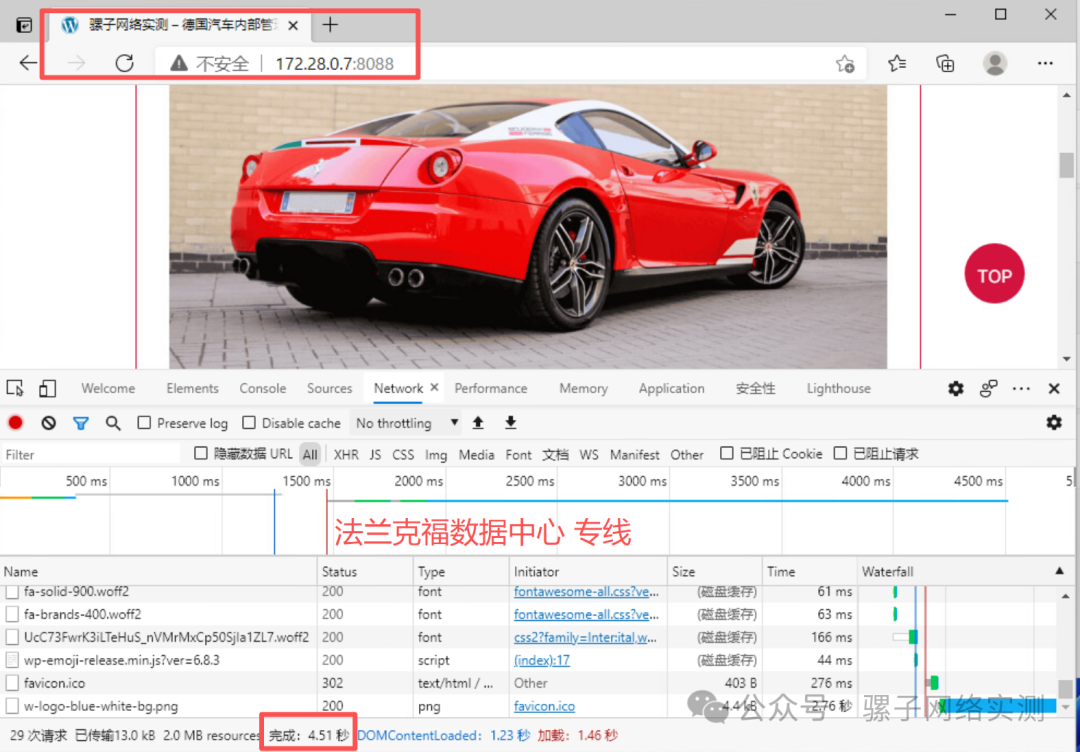Viewport: 1080px width, 752px height.
Task: Open the Lighthouse tab
Action: (x=838, y=388)
